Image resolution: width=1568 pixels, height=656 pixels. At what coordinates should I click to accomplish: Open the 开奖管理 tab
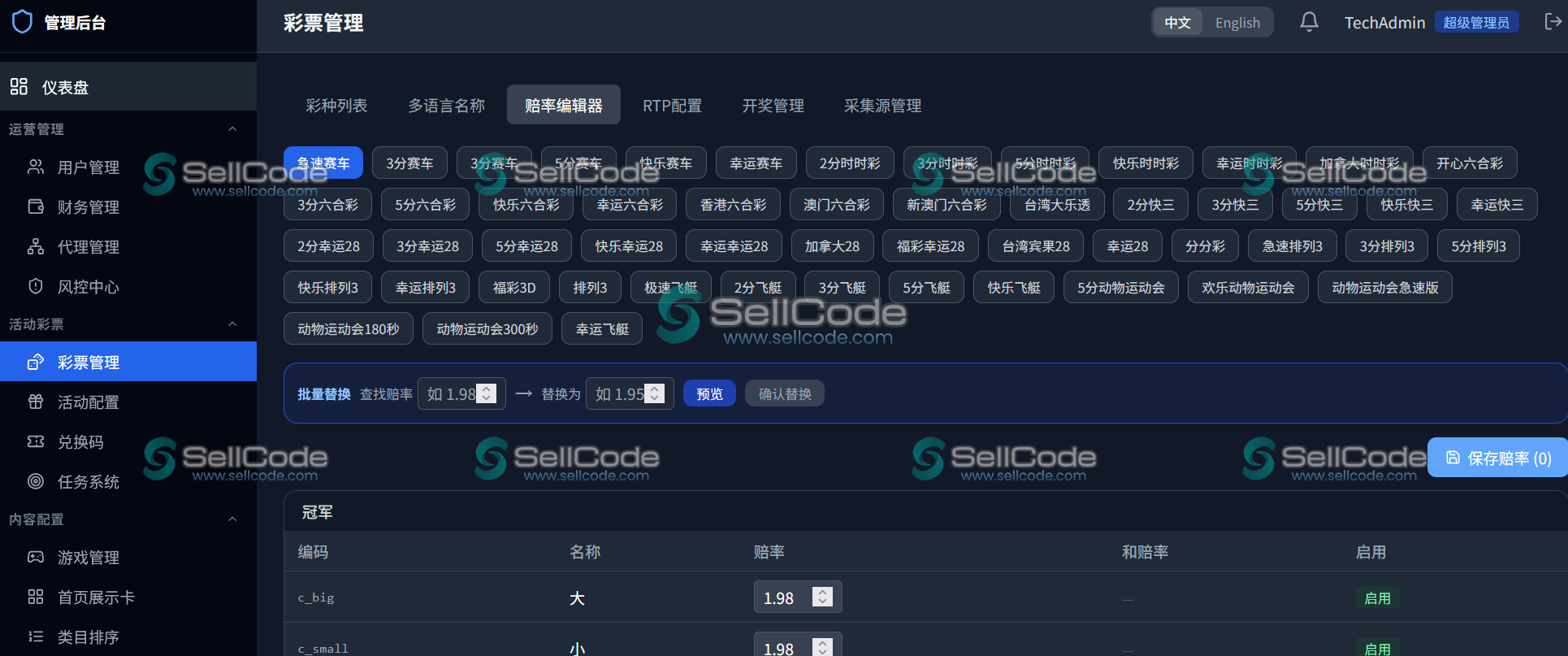773,105
